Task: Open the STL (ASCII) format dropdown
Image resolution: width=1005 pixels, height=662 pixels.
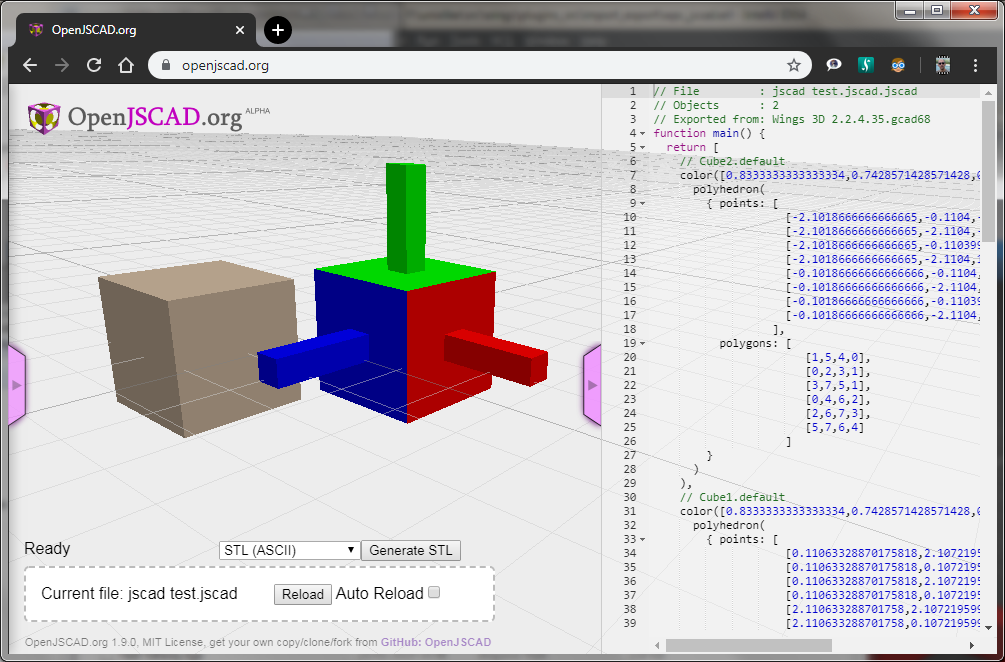Action: click(288, 550)
